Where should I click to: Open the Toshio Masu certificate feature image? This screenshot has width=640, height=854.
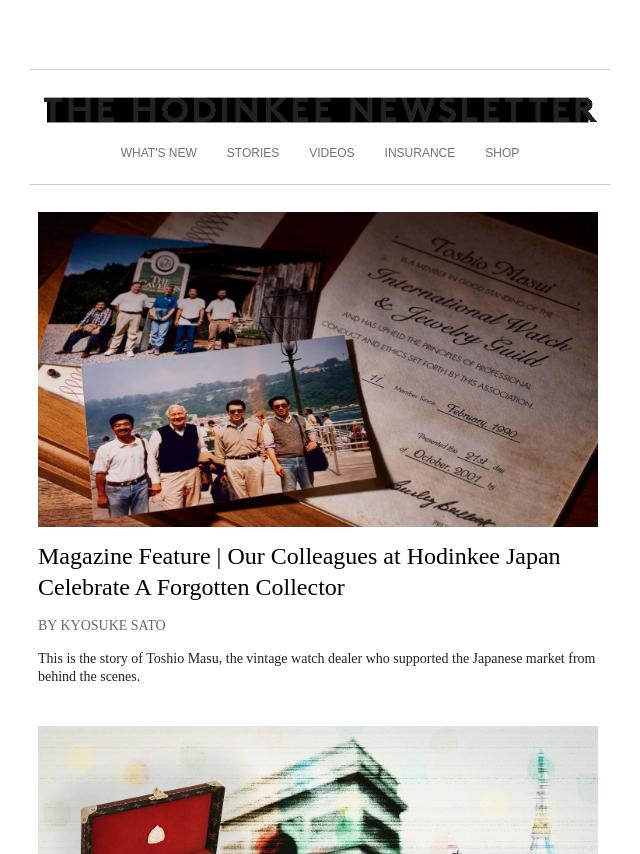tap(318, 369)
